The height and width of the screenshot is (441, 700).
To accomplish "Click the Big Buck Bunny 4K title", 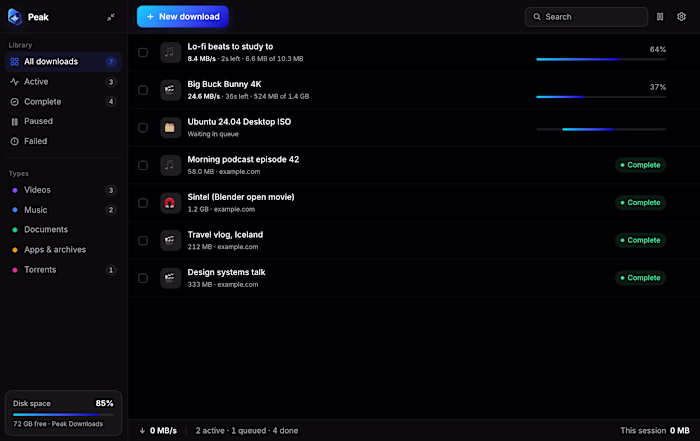I will 224,84.
